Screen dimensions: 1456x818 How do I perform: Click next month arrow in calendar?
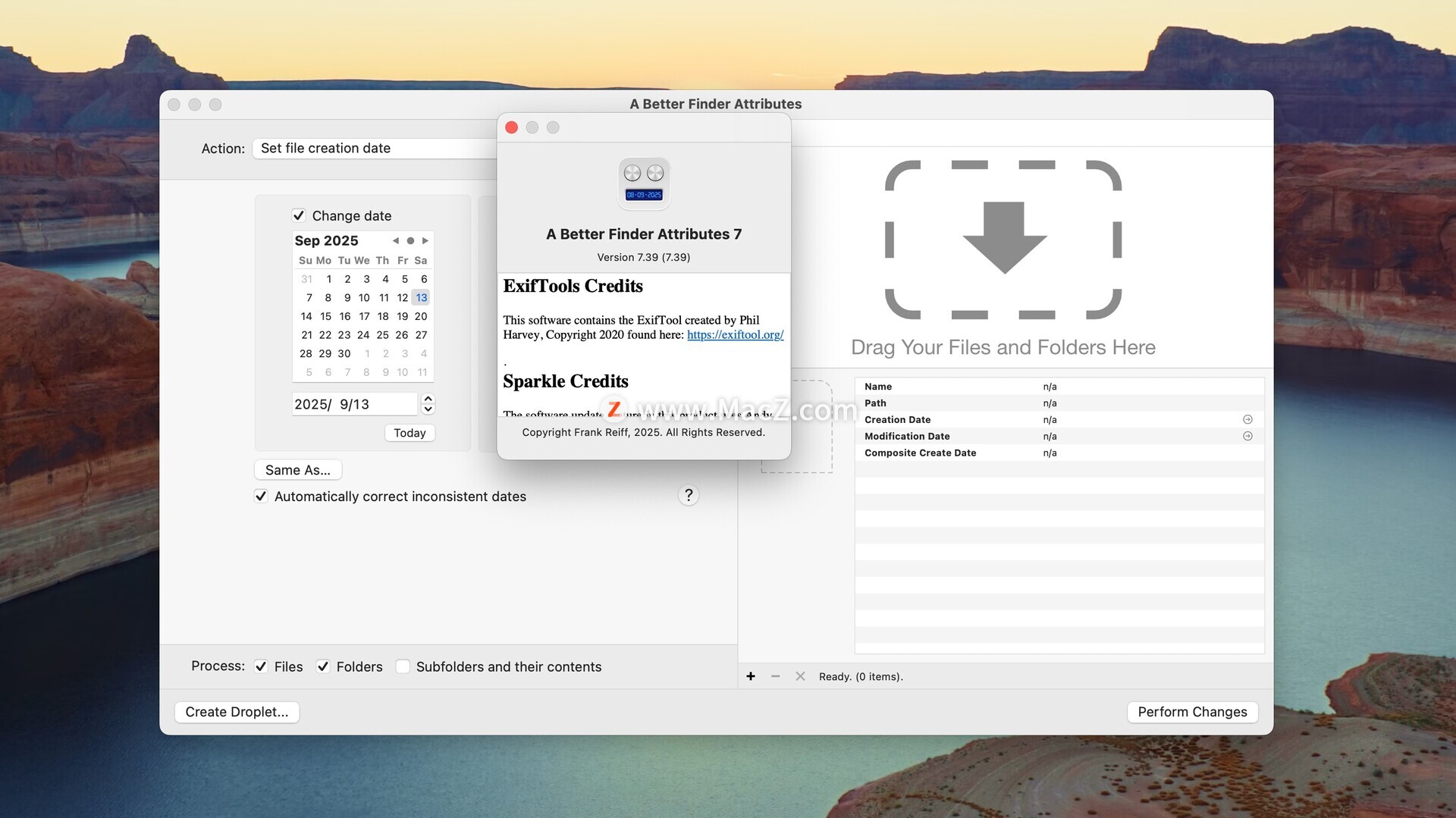(425, 240)
